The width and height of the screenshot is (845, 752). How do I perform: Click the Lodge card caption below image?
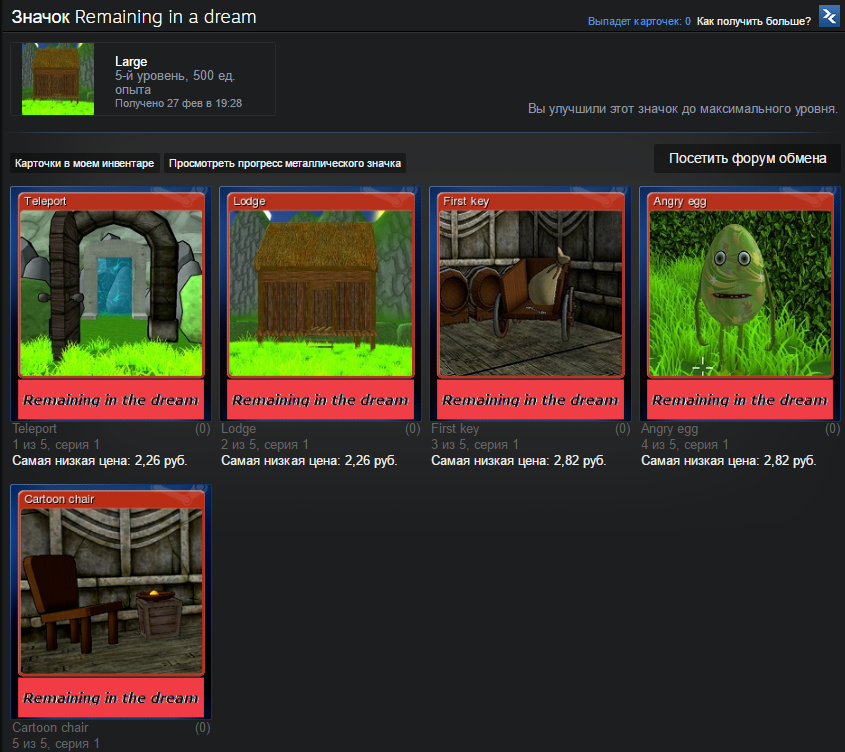click(x=239, y=429)
